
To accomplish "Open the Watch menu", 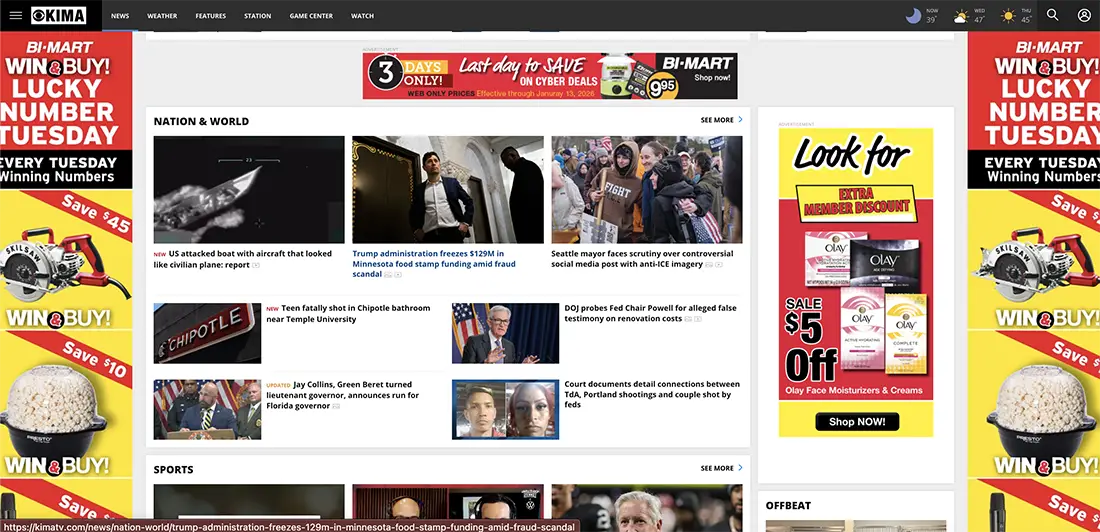I will [363, 15].
